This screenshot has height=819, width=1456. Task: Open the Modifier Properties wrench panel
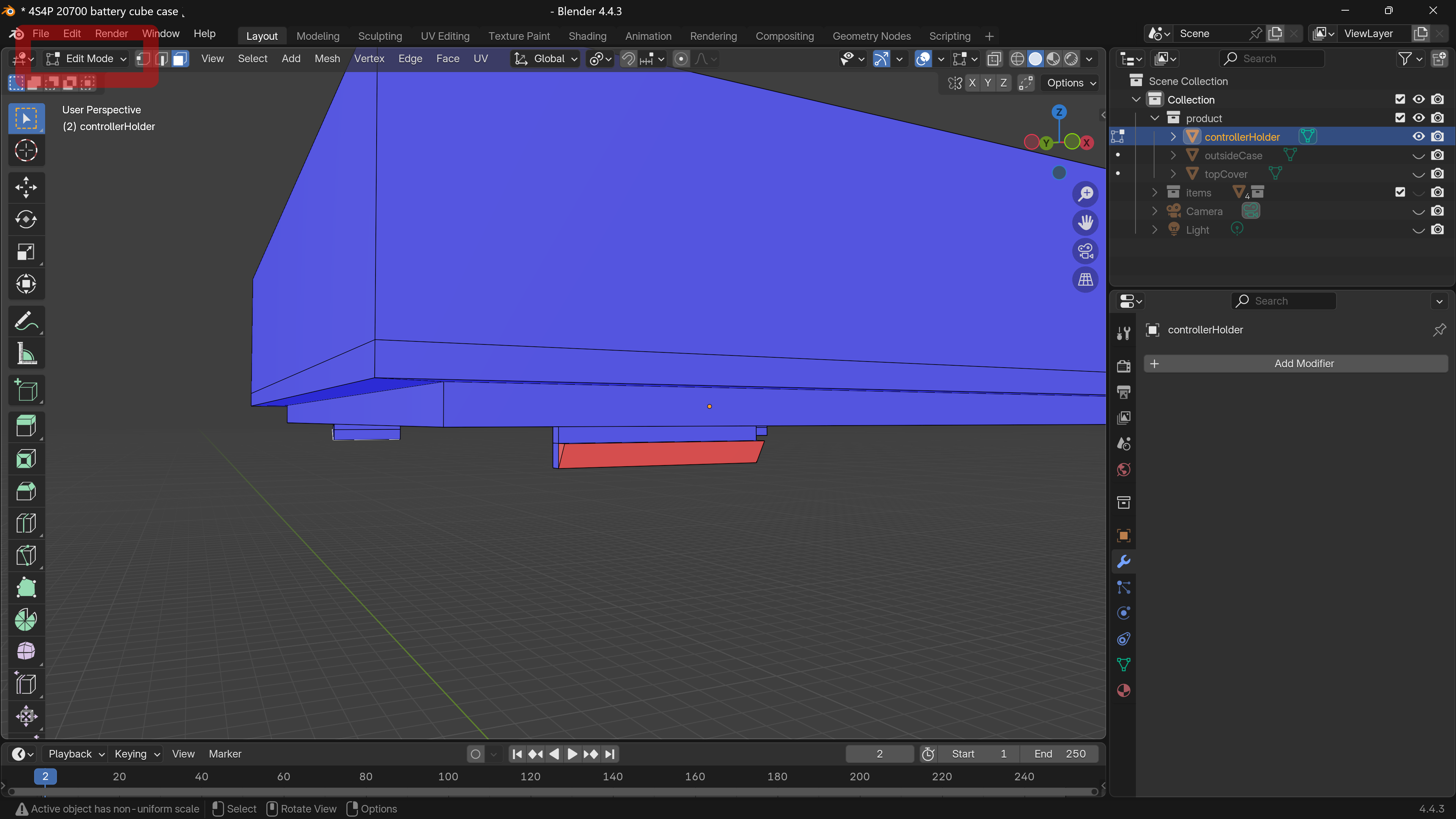tap(1123, 561)
